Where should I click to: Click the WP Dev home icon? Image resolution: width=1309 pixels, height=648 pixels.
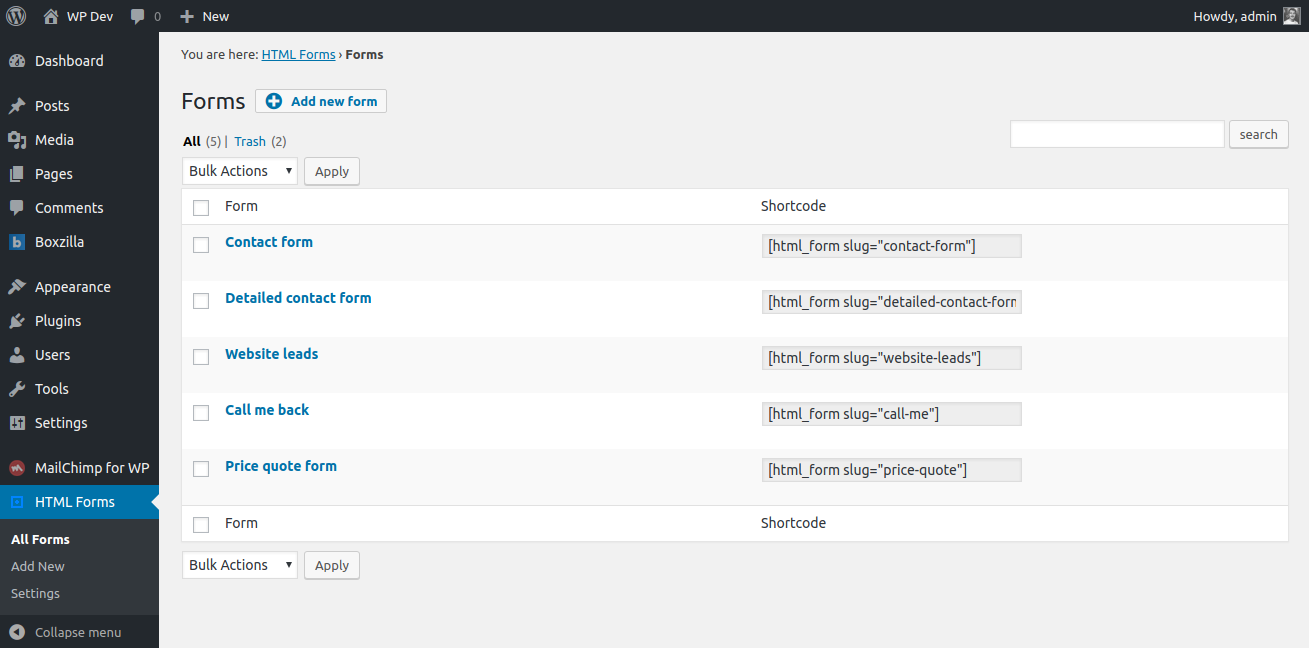[51, 16]
